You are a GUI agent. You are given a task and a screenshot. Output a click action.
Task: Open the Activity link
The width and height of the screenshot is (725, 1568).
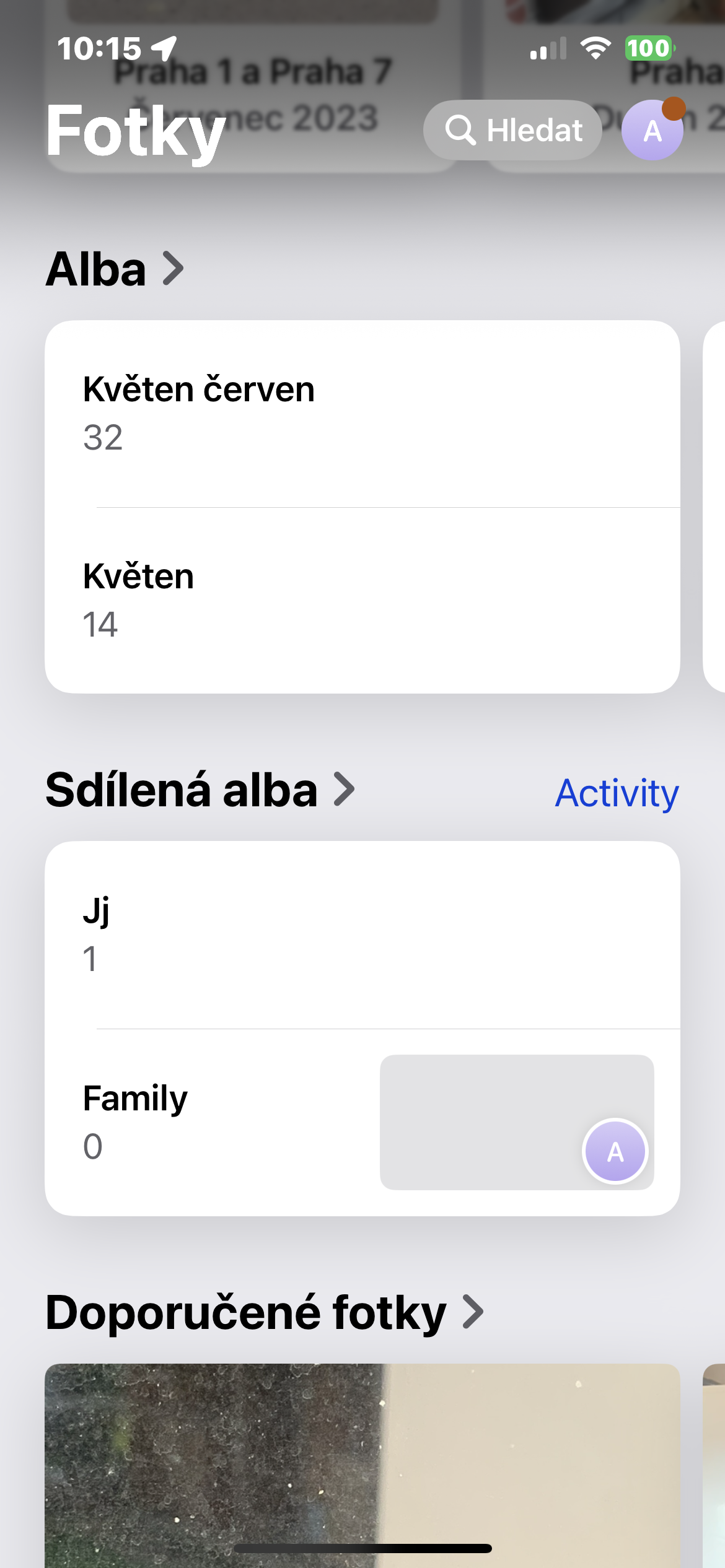(617, 793)
